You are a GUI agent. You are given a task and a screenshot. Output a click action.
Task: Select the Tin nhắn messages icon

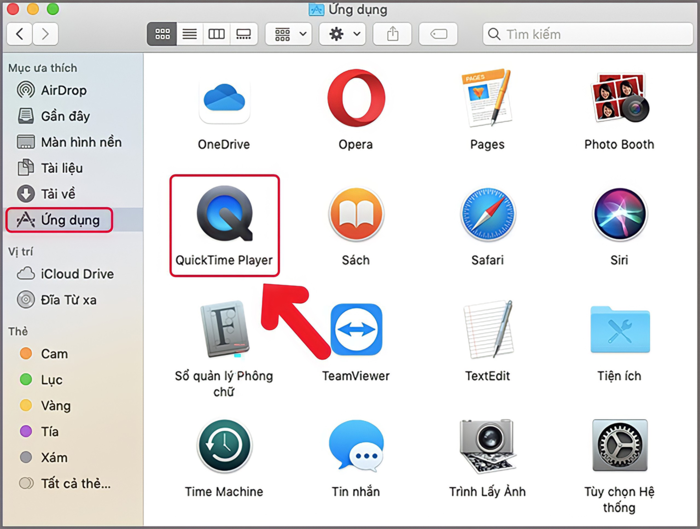[356, 446]
